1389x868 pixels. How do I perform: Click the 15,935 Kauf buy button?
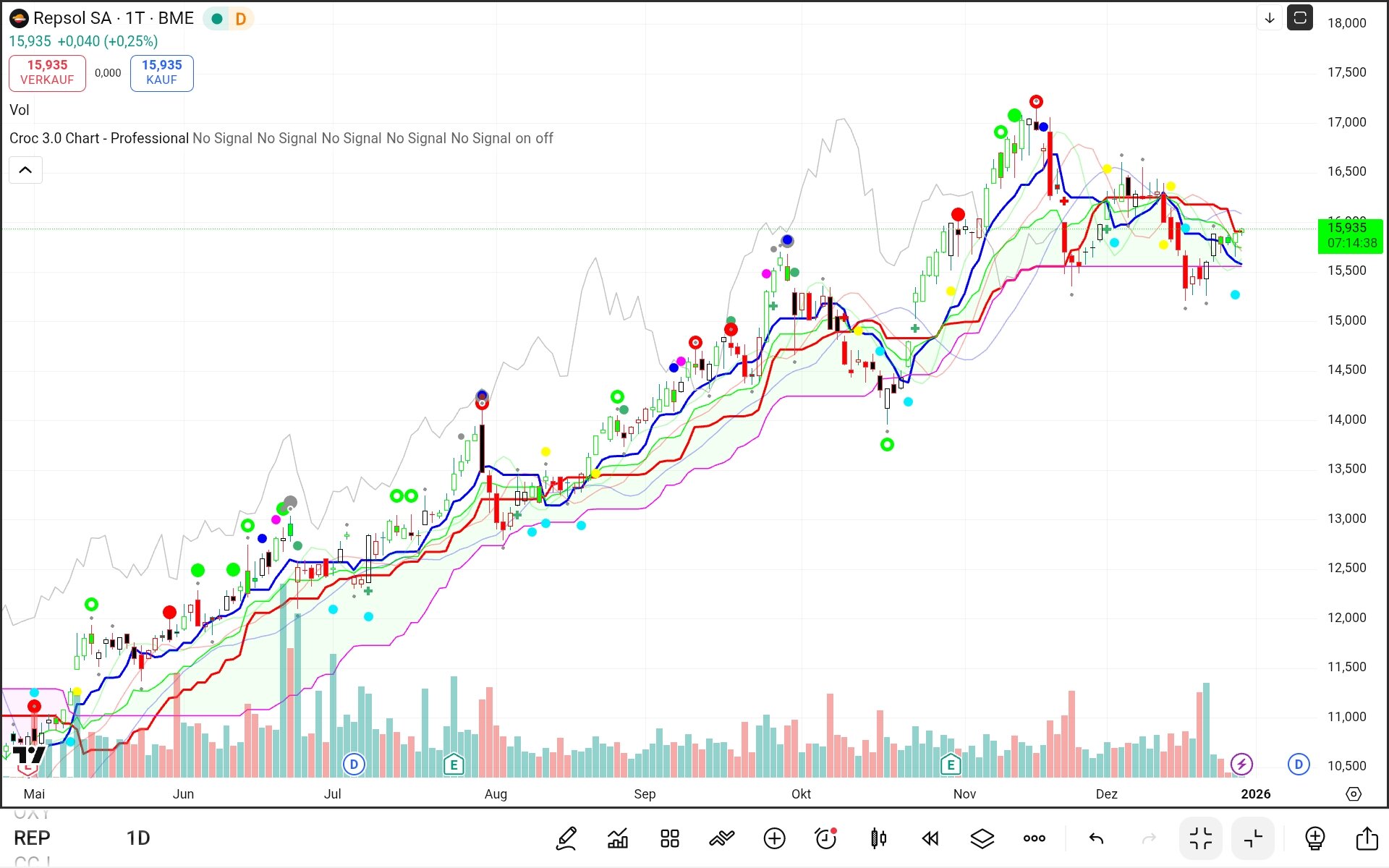tap(161, 72)
